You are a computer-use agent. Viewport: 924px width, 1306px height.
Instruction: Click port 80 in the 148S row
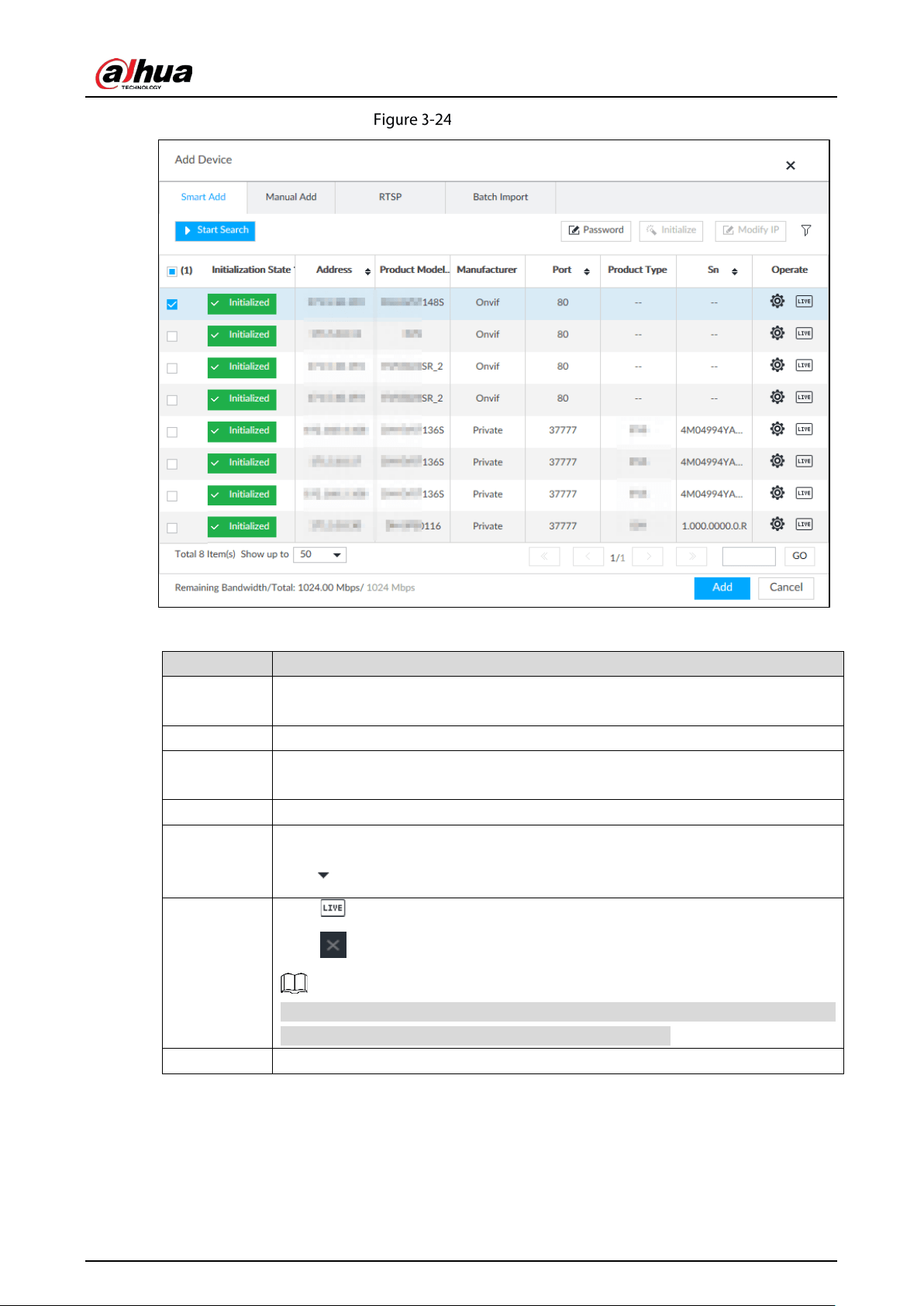[x=563, y=302]
